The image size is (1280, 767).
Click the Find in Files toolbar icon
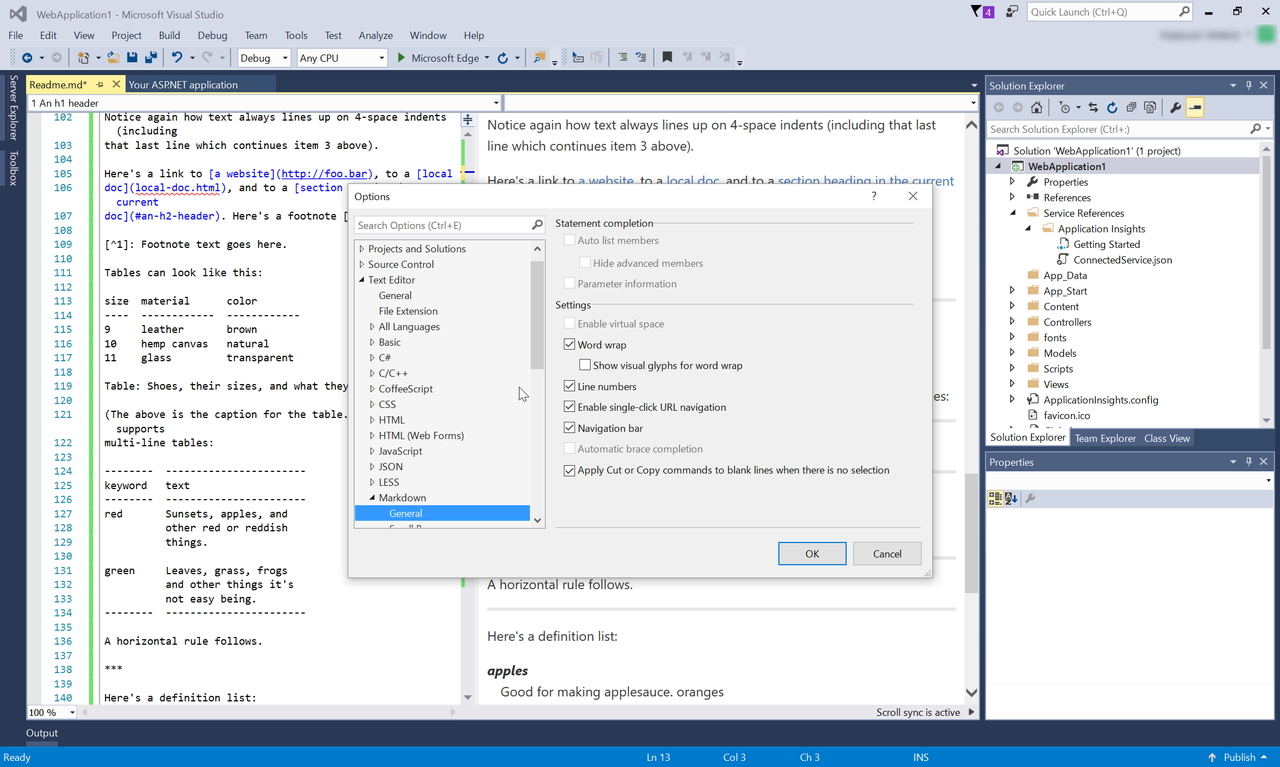pos(540,58)
